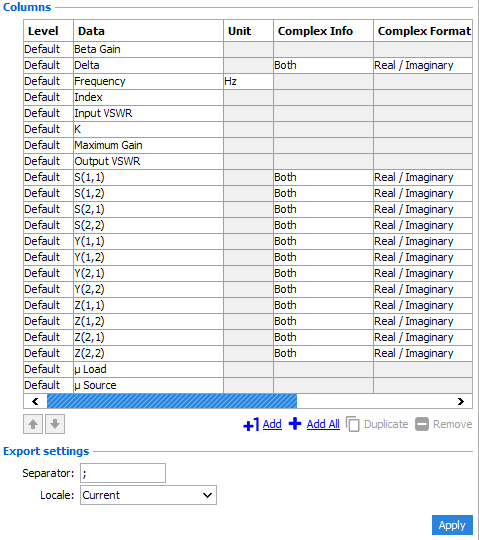The height and width of the screenshot is (540, 479).
Task: Click the horizontal scrollbar right arrow
Action: [x=461, y=401]
